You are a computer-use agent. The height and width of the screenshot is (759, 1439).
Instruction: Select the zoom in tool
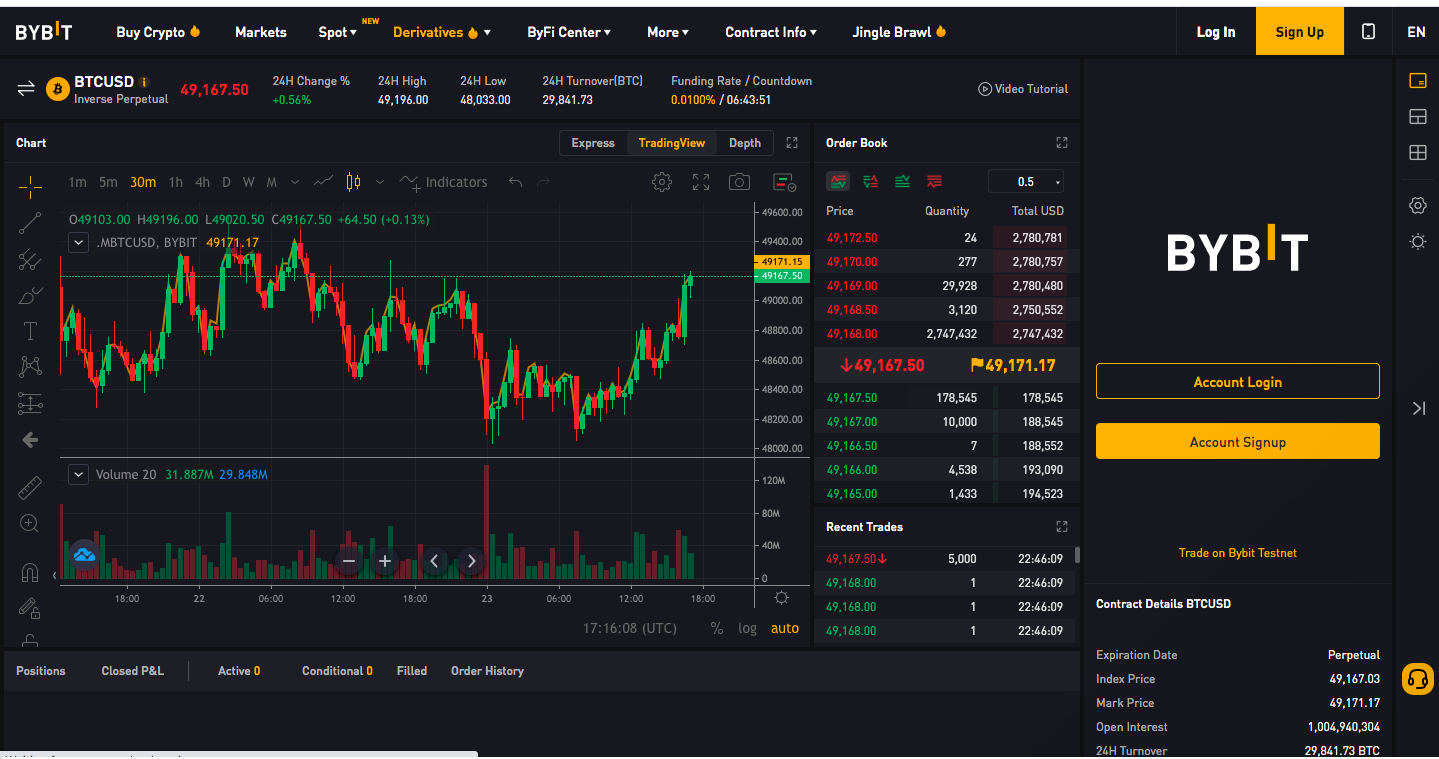click(x=30, y=523)
